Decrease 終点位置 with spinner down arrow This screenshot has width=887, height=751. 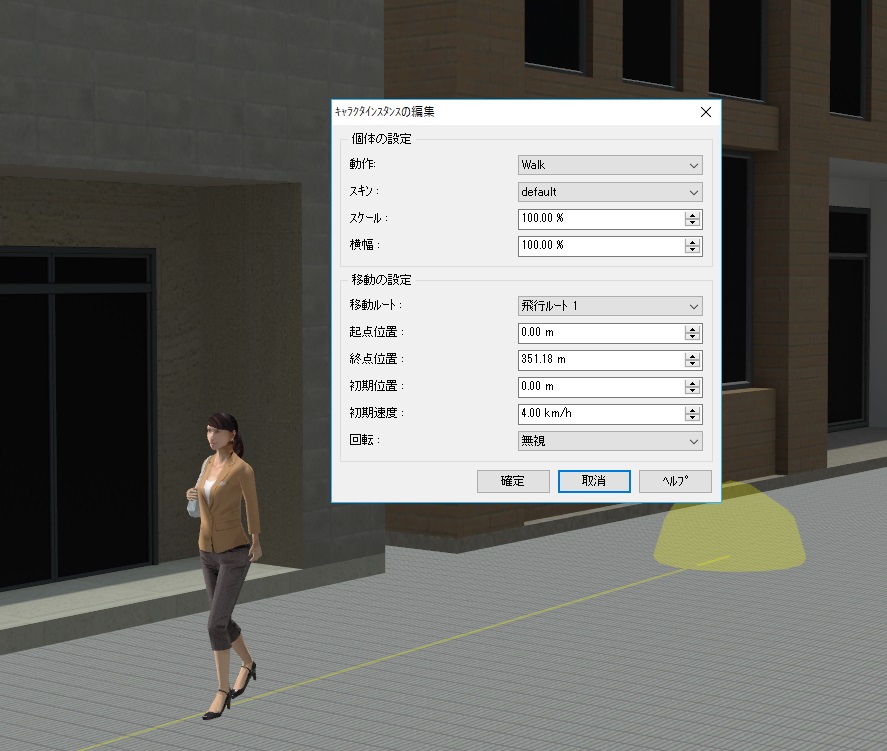692,364
